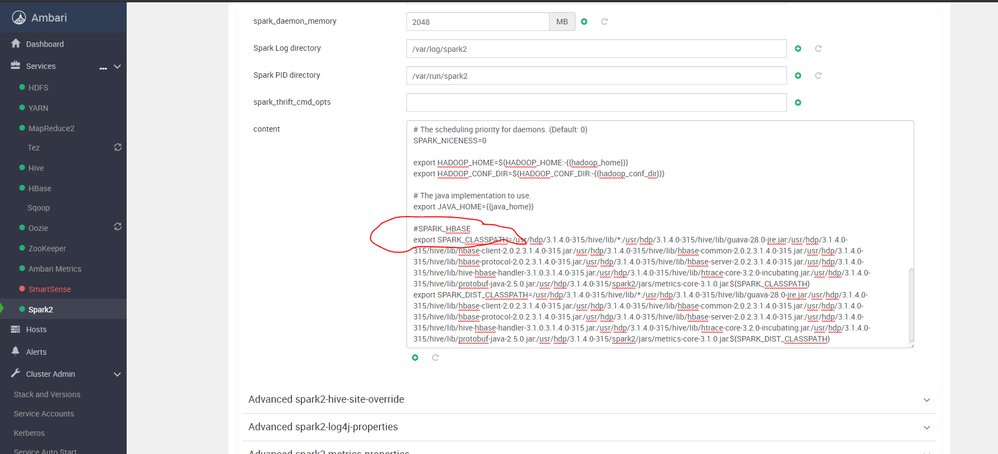Select the Sqoop service

pyautogui.click(x=38, y=208)
